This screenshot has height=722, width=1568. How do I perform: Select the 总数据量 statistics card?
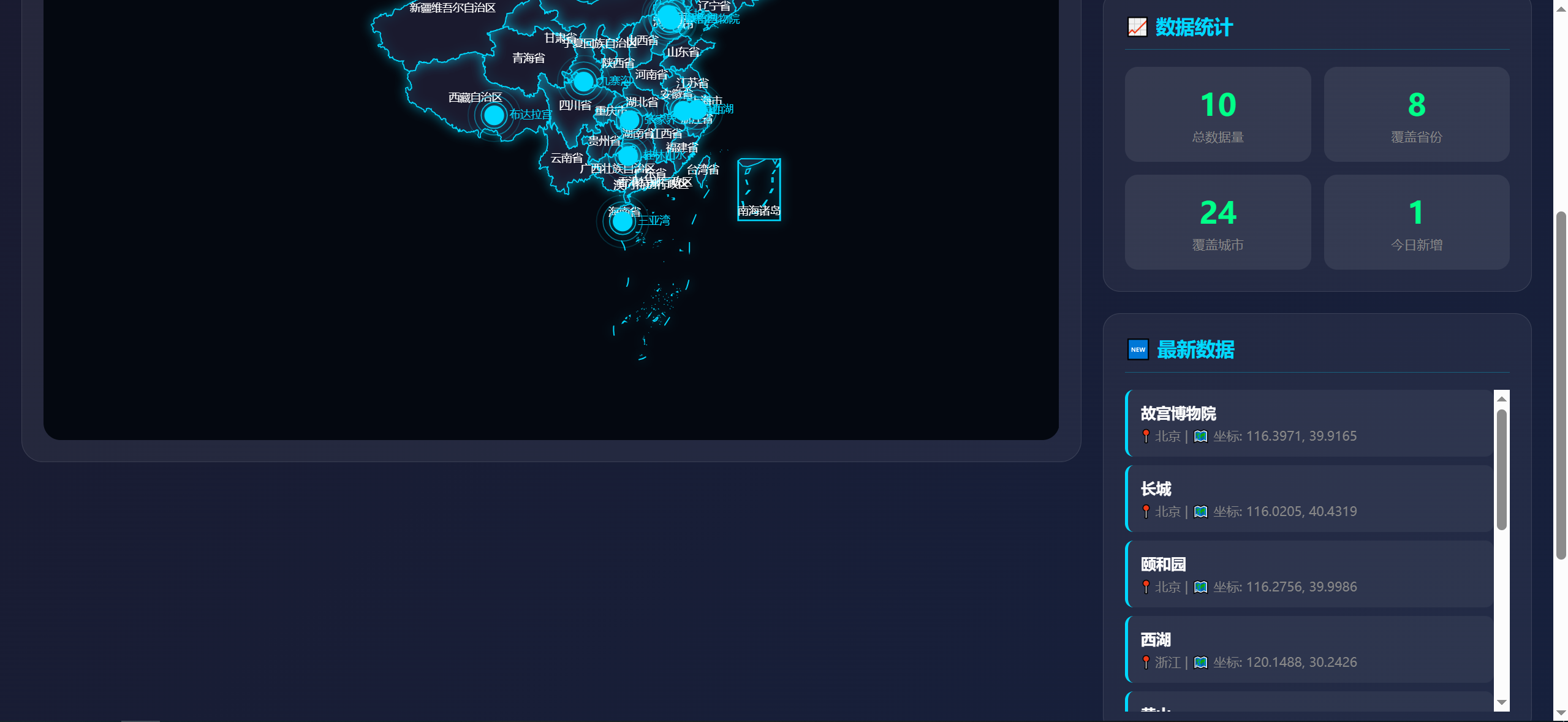pos(1218,115)
